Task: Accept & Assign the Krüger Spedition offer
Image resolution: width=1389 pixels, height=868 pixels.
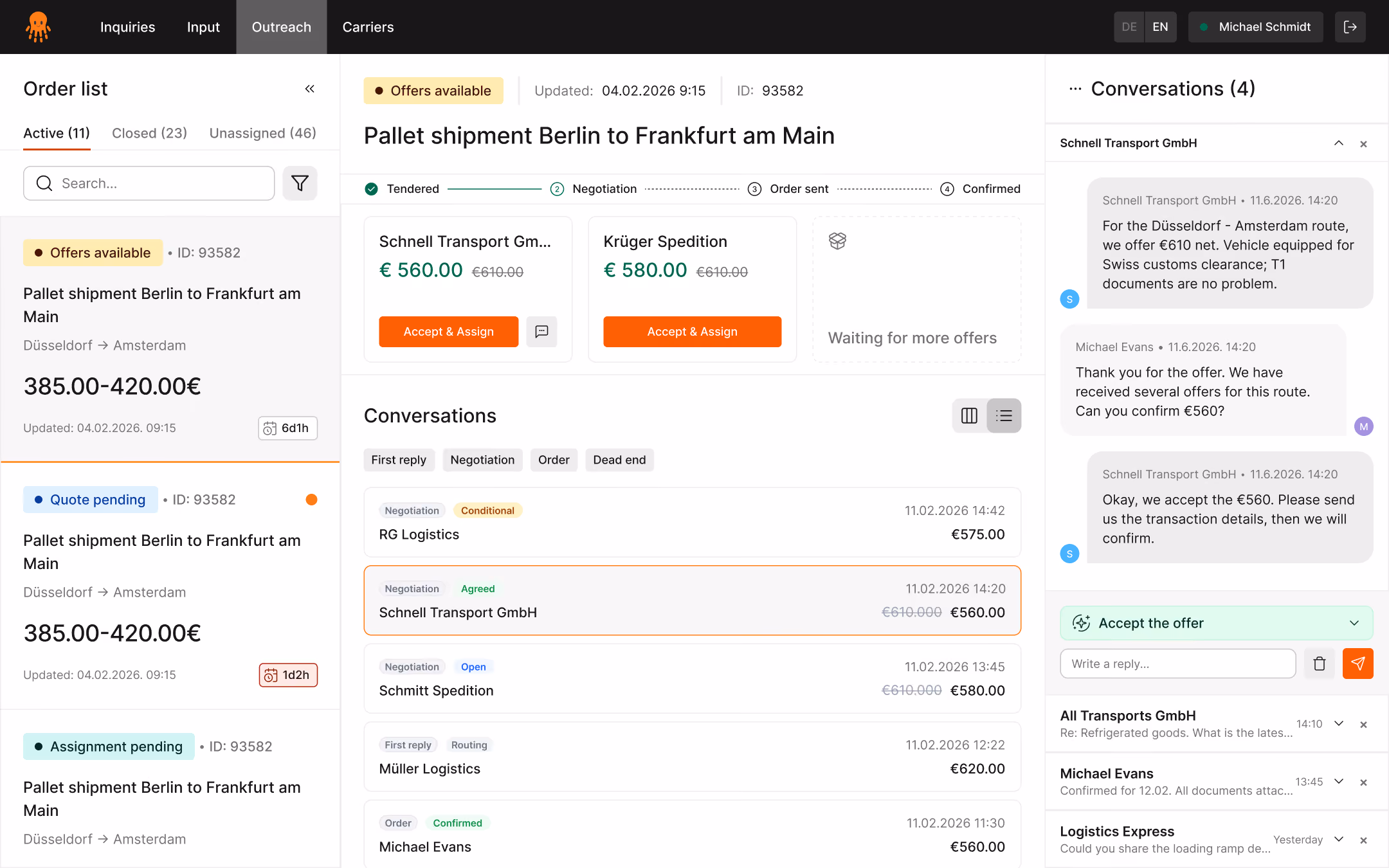Action: click(692, 332)
